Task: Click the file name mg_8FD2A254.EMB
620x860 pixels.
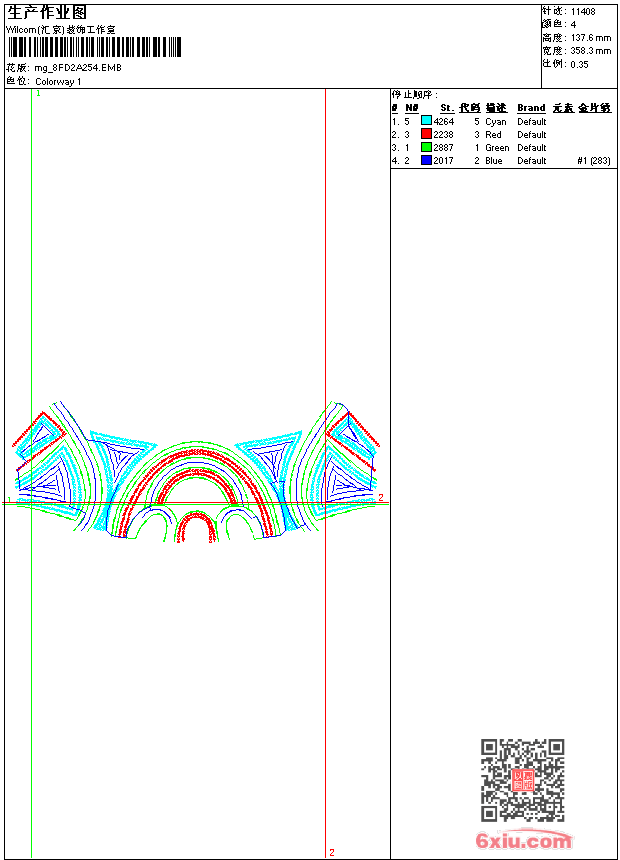Action: (78, 67)
